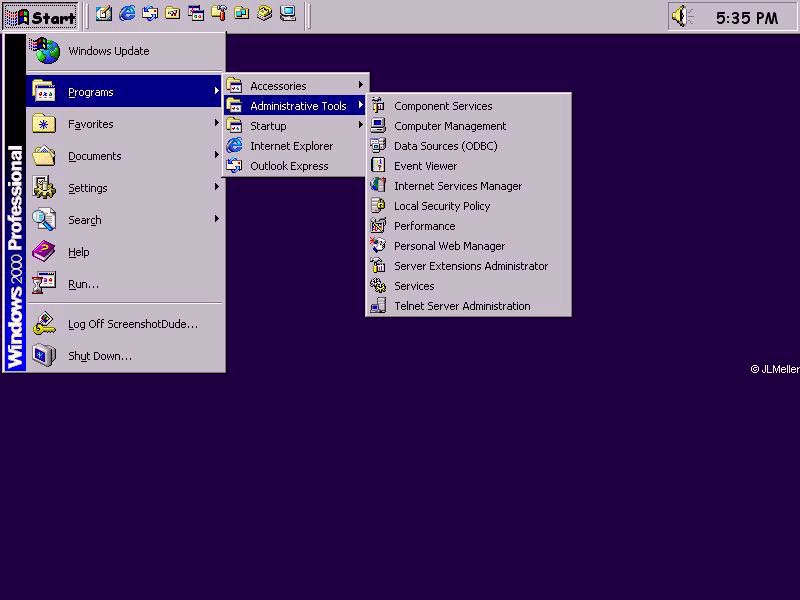Click the Quick Launch folder icon marked W
The height and width of the screenshot is (600, 800).
point(173,14)
